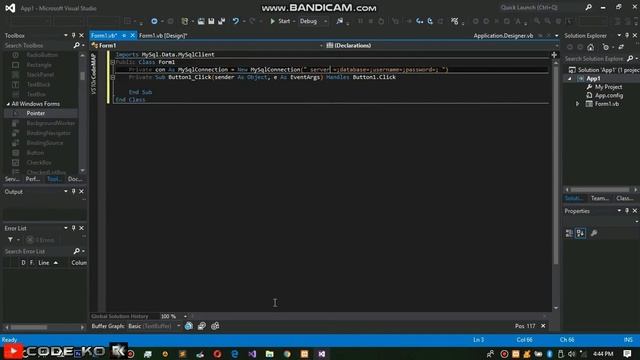Toggle auto-hide pin on Error List panel
This screenshot has height=360, width=640.
(x=73, y=228)
